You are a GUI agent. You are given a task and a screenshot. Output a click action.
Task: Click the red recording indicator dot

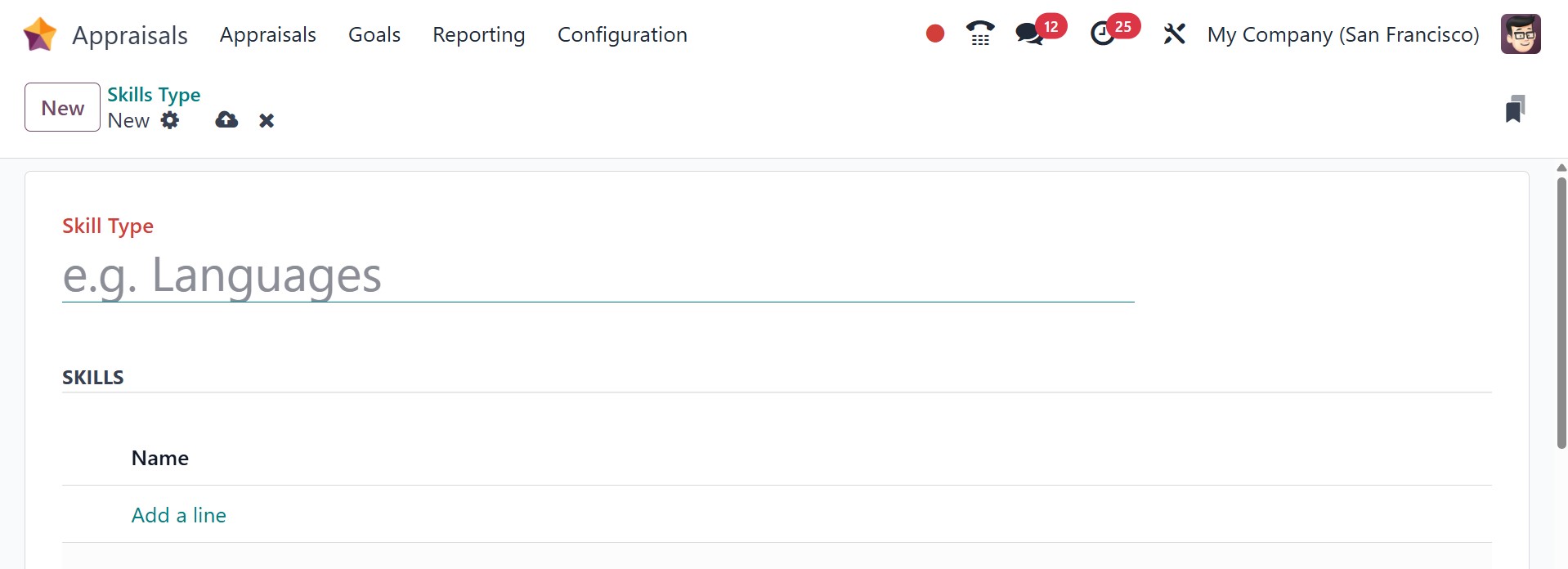(x=935, y=34)
